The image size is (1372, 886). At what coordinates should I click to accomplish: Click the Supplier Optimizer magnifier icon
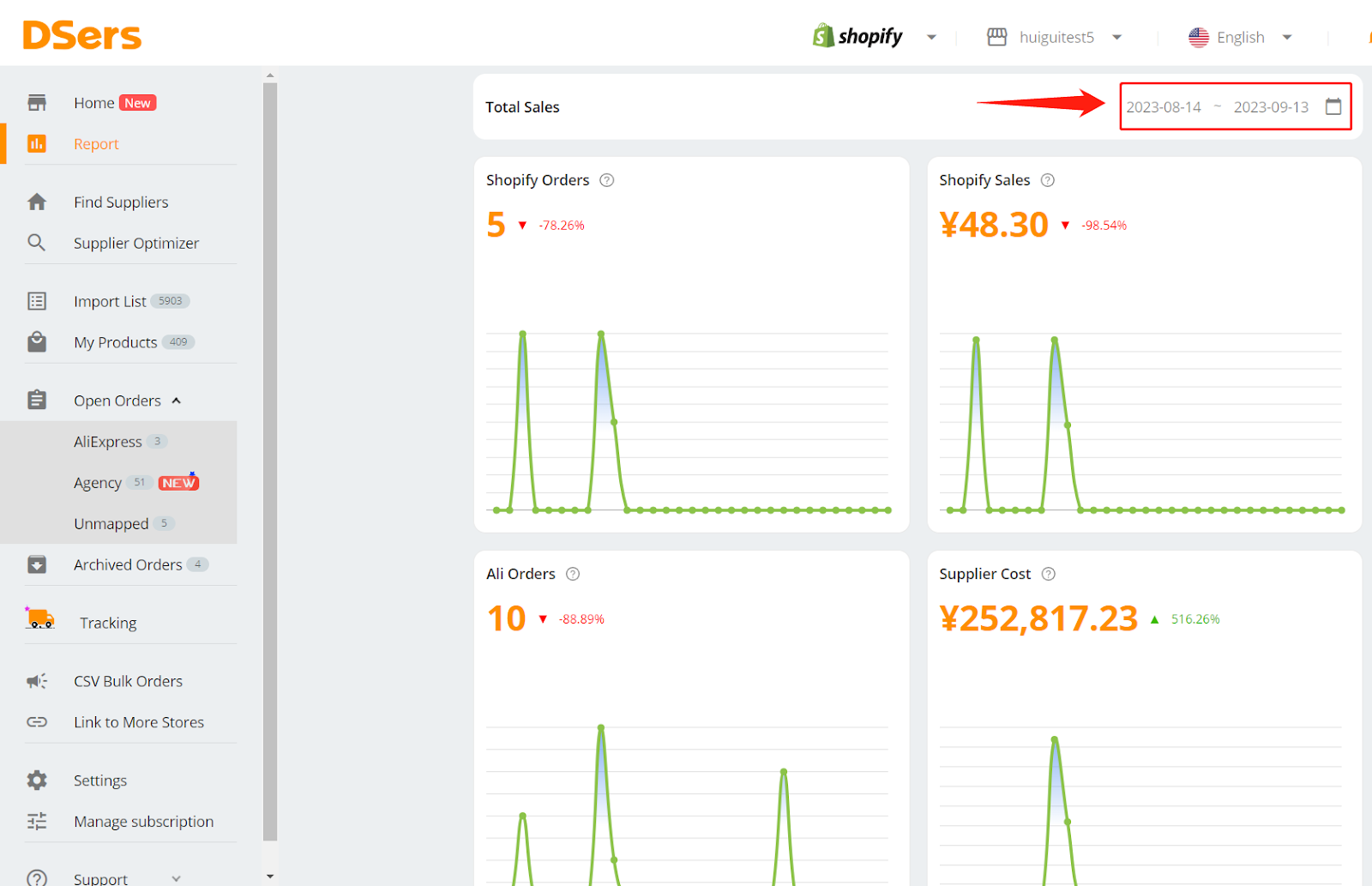click(37, 243)
